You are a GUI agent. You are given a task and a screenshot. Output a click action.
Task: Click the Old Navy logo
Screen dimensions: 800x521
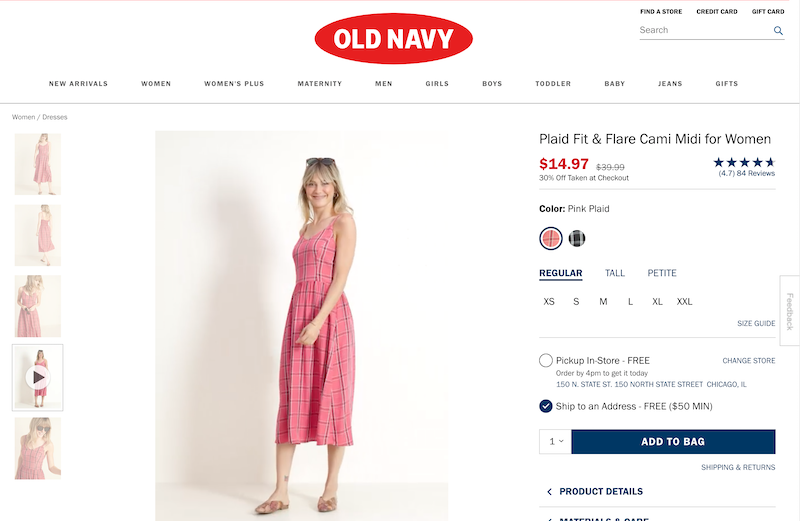click(x=393, y=39)
